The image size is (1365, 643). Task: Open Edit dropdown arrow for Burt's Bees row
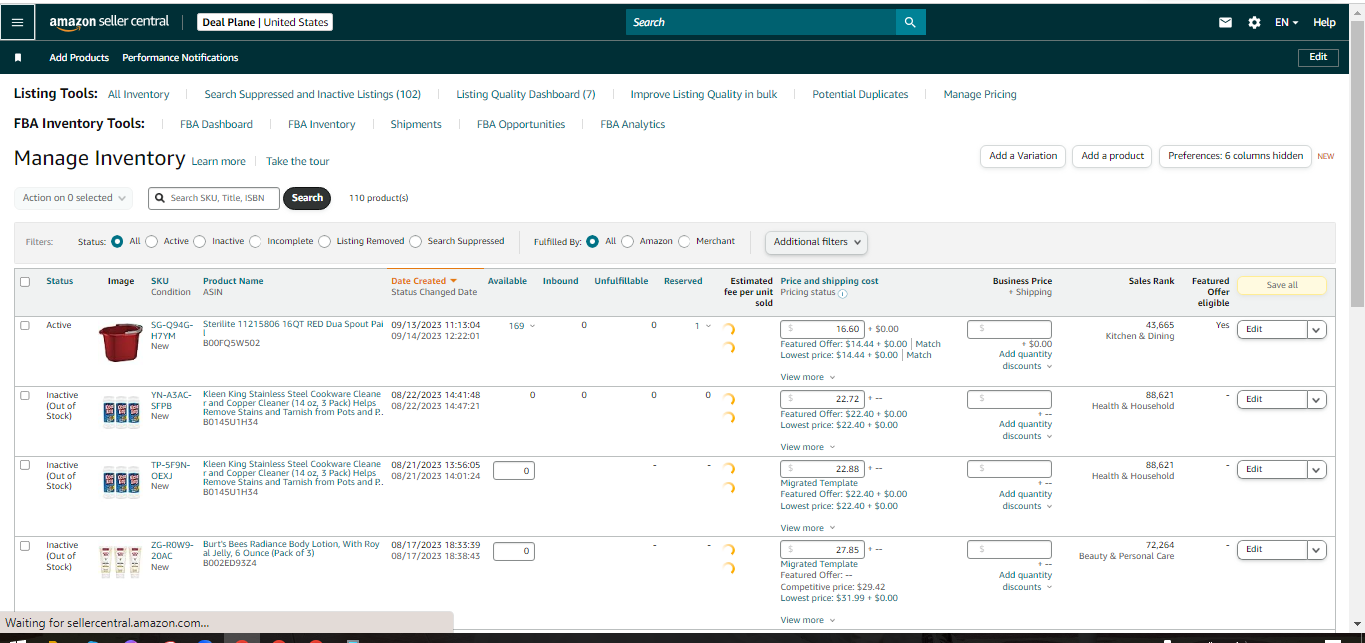click(x=1316, y=549)
